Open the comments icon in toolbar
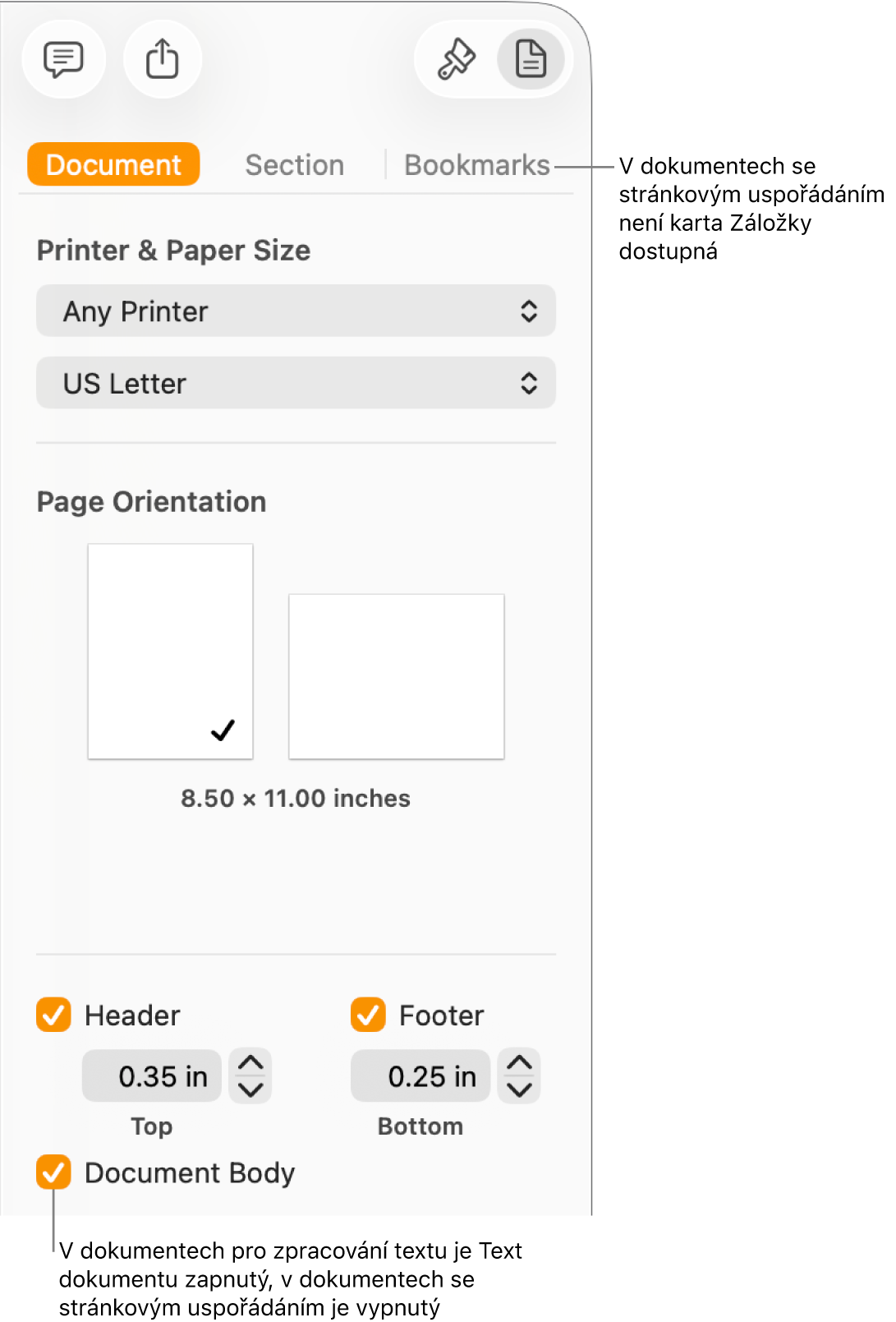The image size is (896, 1322). click(63, 59)
